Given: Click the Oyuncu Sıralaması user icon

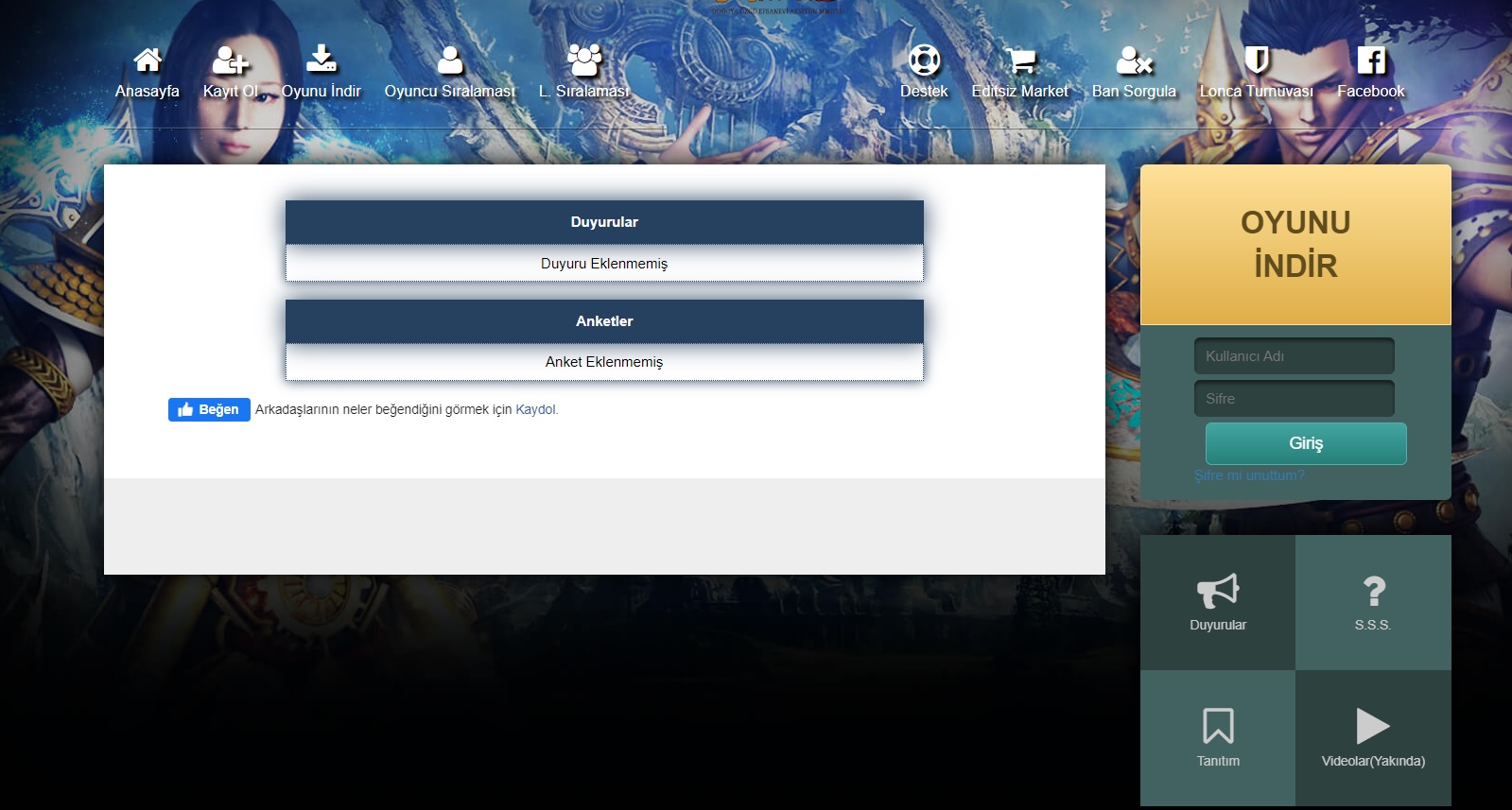Looking at the screenshot, I should (x=450, y=60).
